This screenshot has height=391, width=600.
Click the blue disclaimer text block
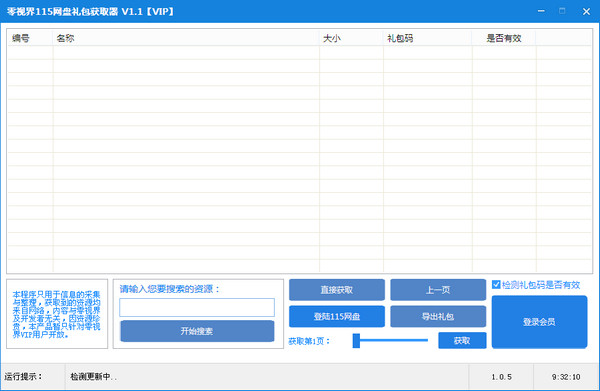tap(56, 314)
